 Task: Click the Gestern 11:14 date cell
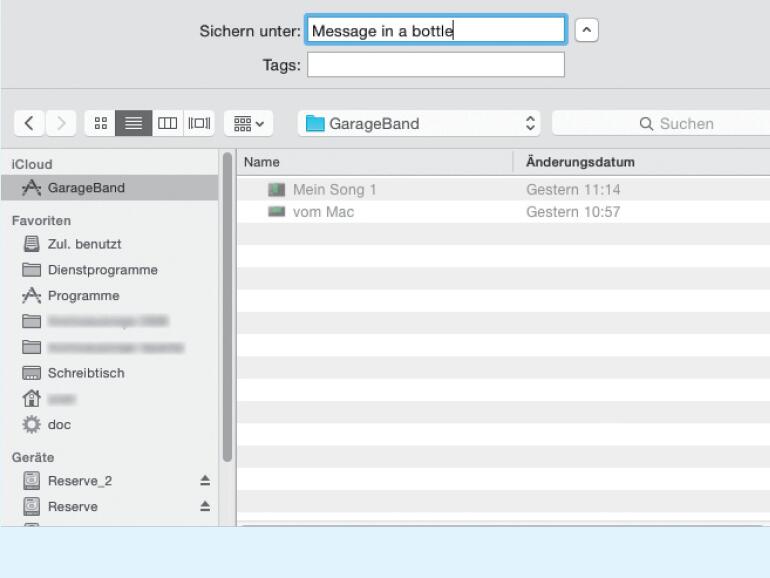573,190
